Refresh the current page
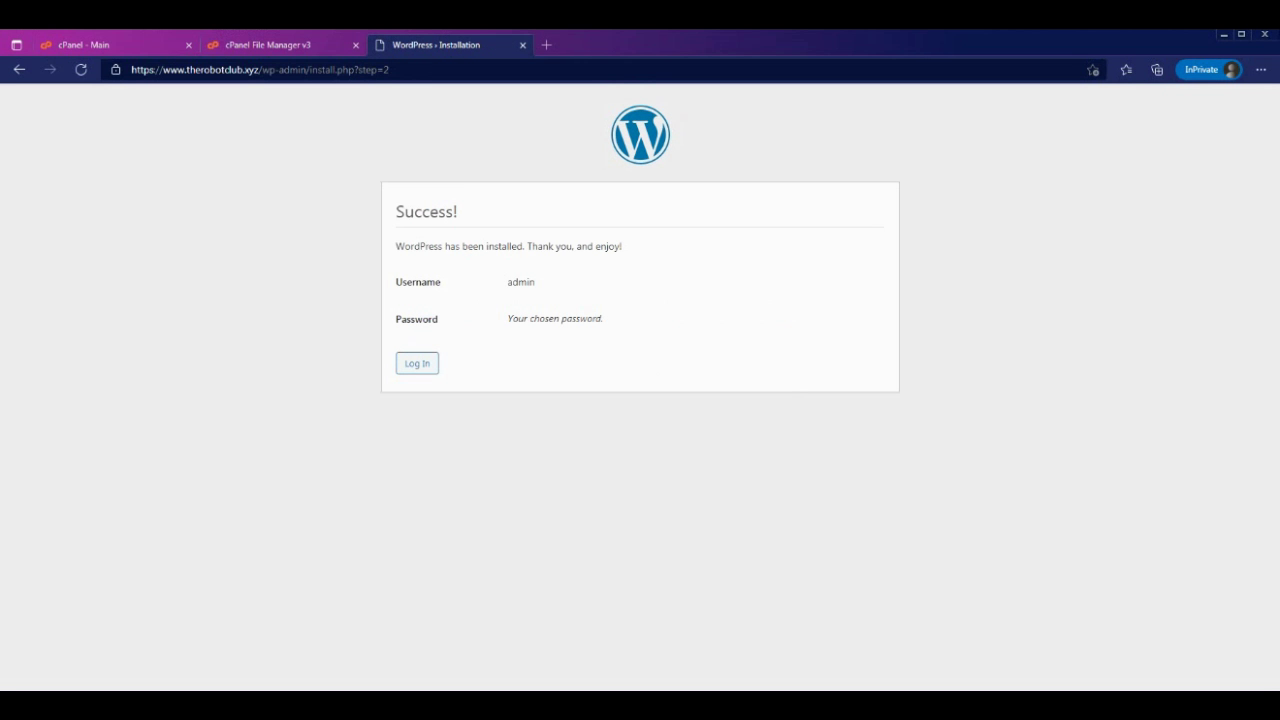Viewport: 1280px width, 720px height. (x=81, y=70)
